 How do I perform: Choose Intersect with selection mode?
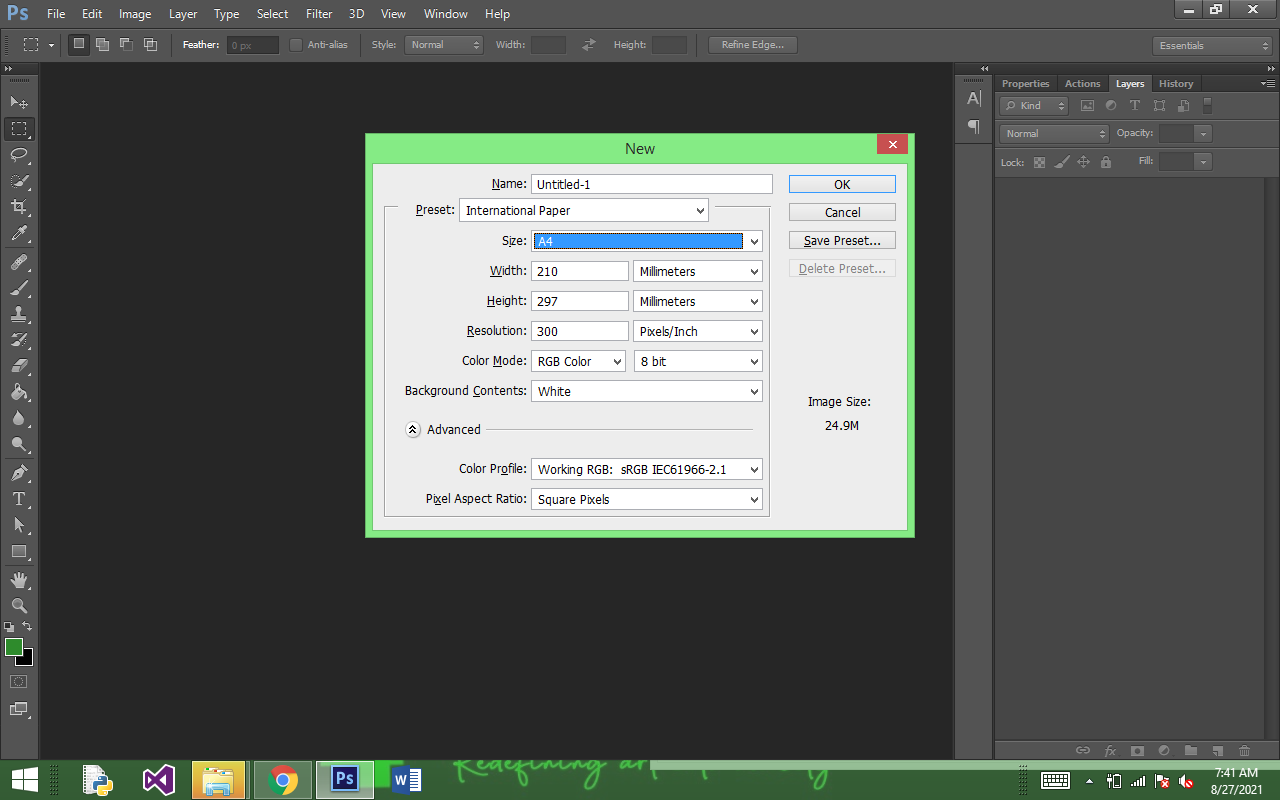coord(150,45)
